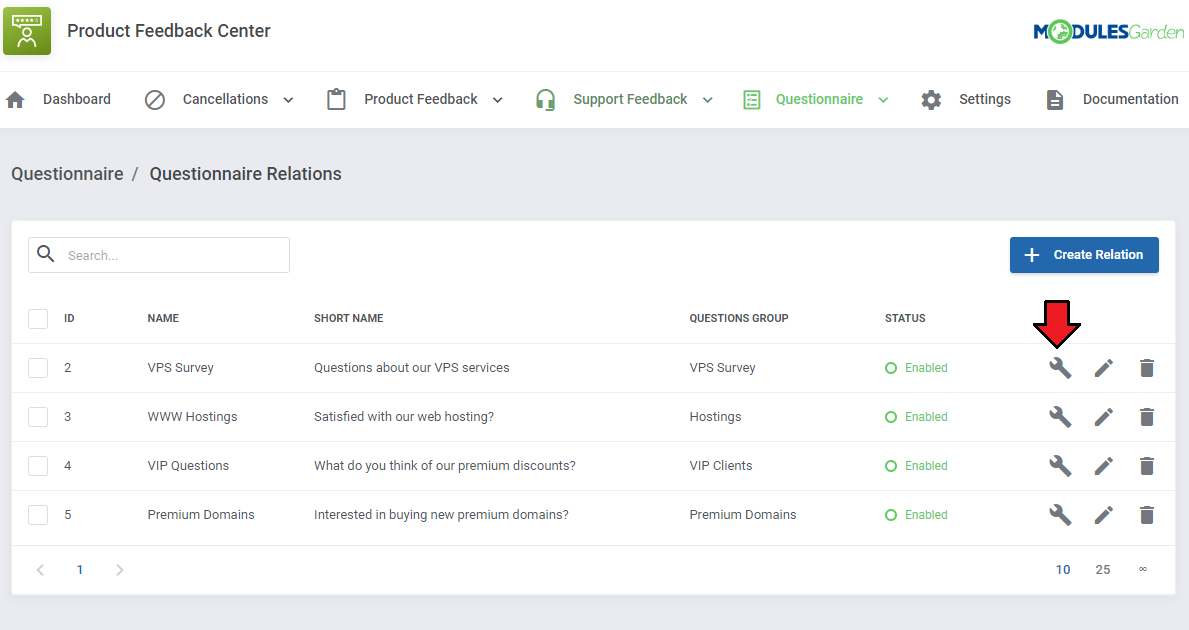Open the Support Feedback menu
1189x630 pixels.
pyautogui.click(x=630, y=99)
